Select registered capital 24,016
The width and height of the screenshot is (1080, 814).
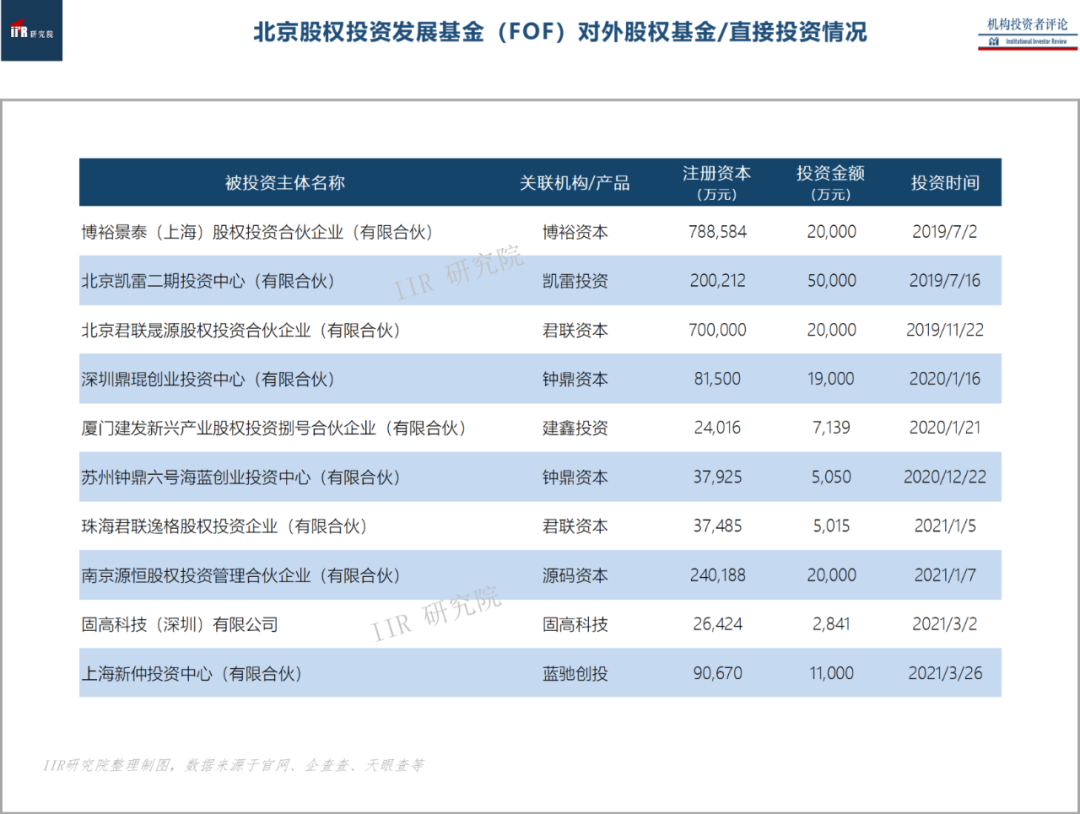(x=717, y=428)
